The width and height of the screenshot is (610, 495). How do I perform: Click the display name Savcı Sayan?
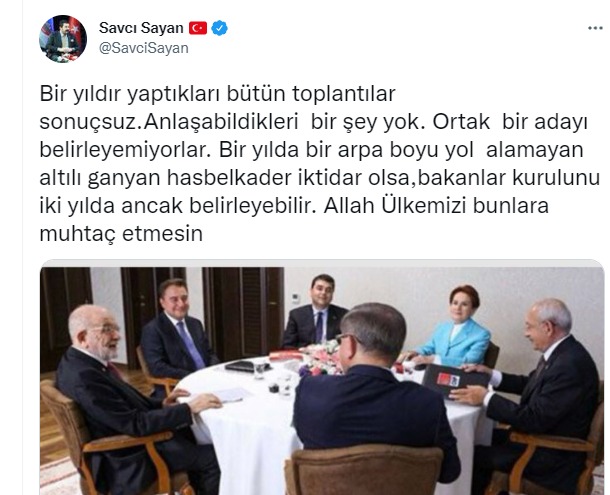(x=141, y=28)
